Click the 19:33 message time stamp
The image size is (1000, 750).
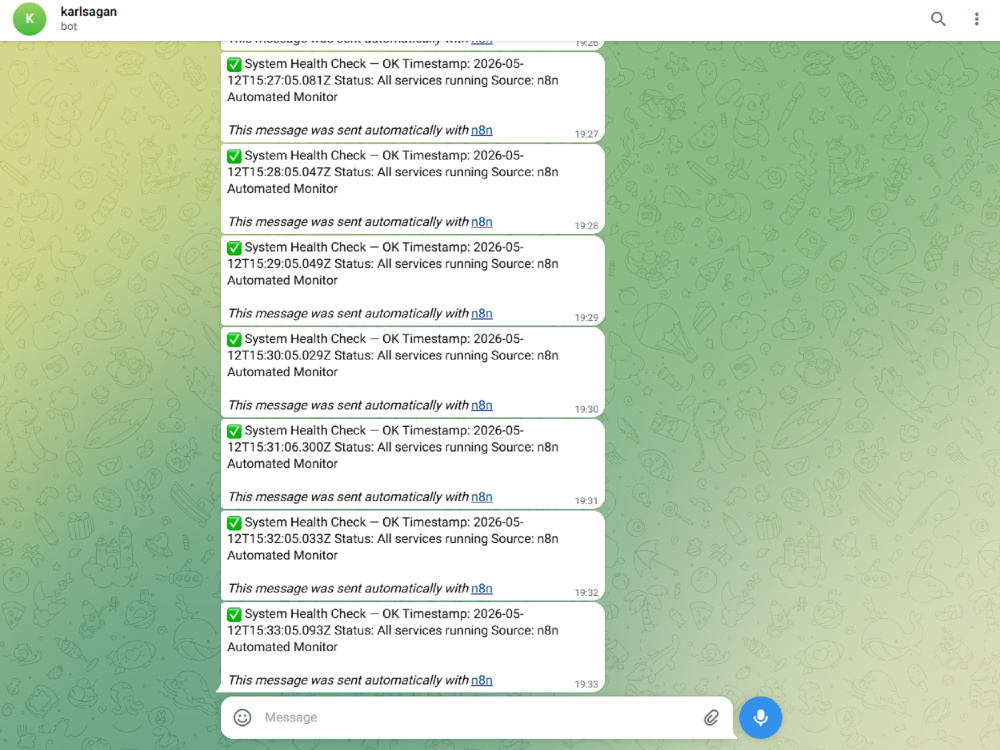tap(586, 684)
